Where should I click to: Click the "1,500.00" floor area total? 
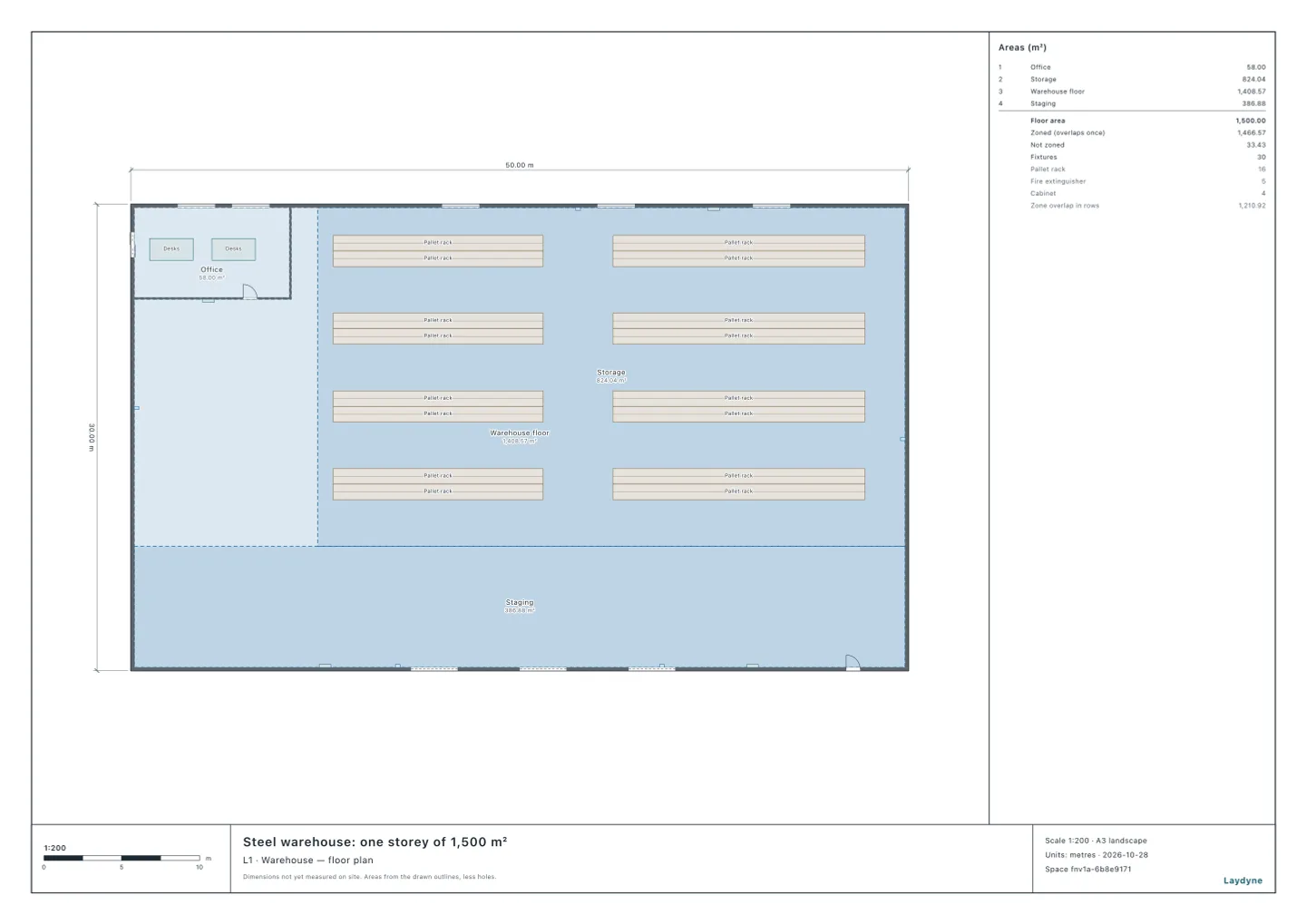tap(1251, 121)
